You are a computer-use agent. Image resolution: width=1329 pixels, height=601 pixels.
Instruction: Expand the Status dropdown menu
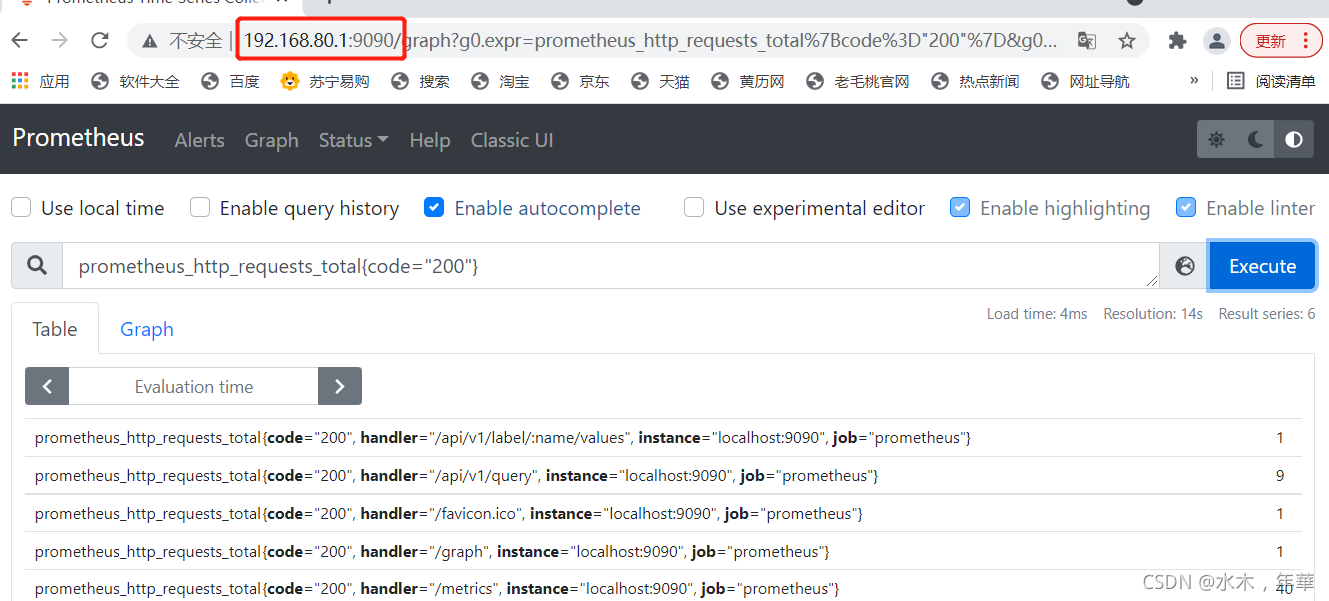pos(353,140)
